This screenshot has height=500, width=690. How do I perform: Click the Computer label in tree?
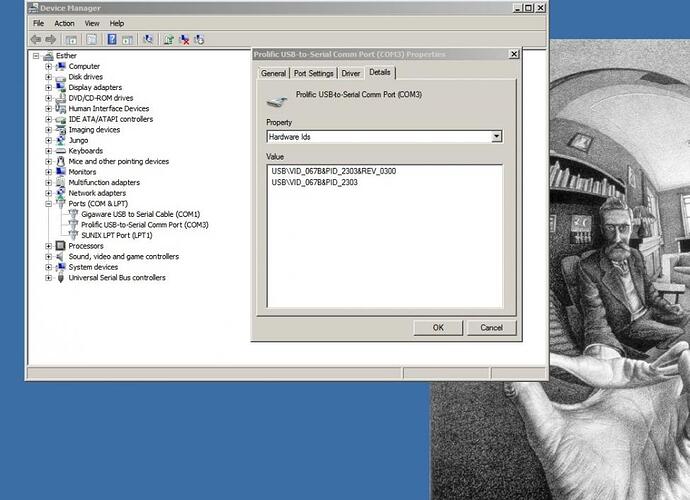click(84, 66)
